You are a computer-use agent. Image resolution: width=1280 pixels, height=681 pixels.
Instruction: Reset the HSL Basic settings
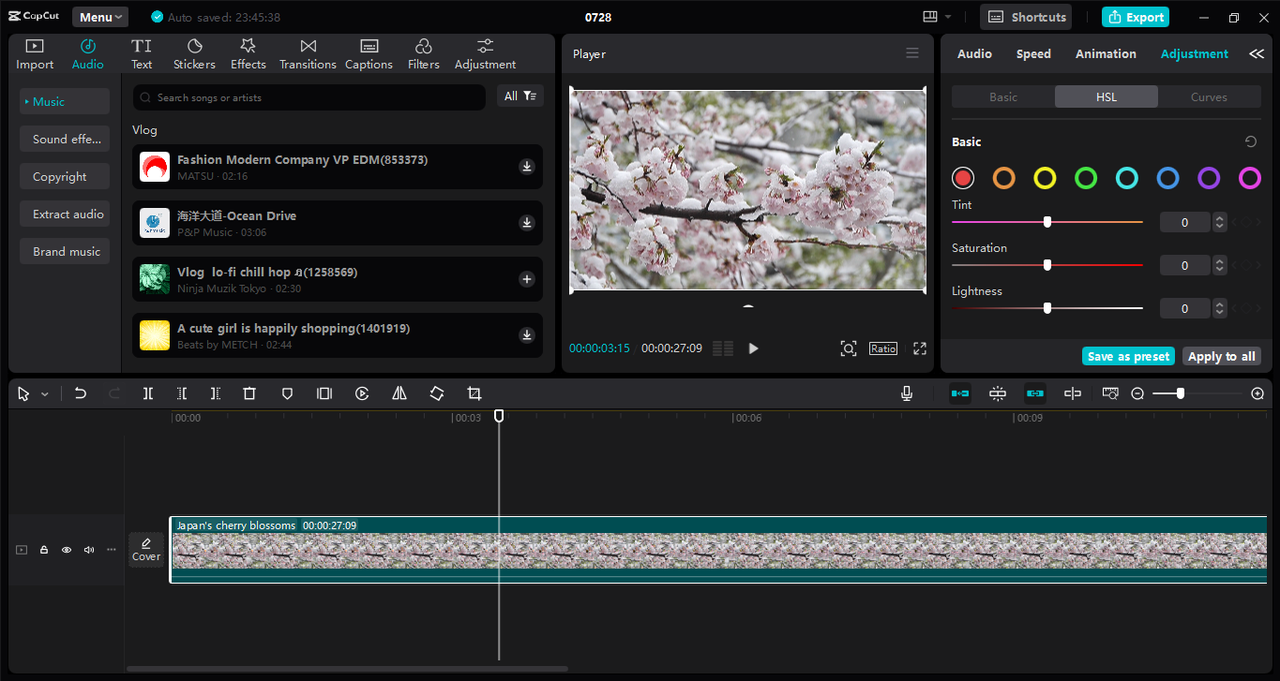coord(1250,142)
